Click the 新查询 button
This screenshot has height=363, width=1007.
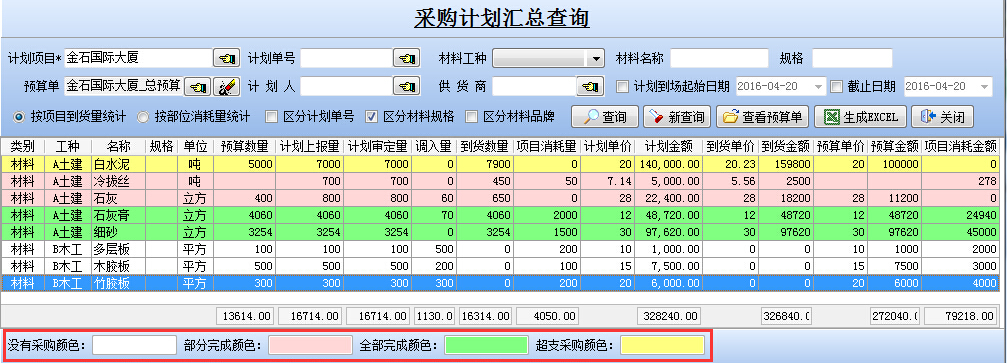pyautogui.click(x=677, y=117)
